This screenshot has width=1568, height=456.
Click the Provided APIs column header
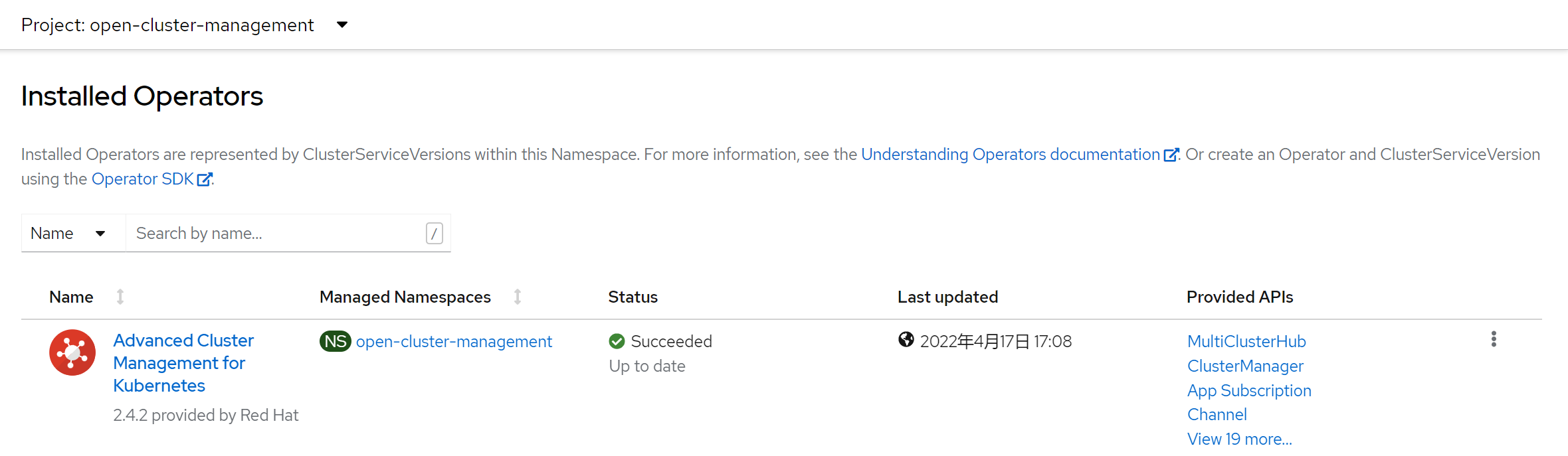pos(1240,297)
